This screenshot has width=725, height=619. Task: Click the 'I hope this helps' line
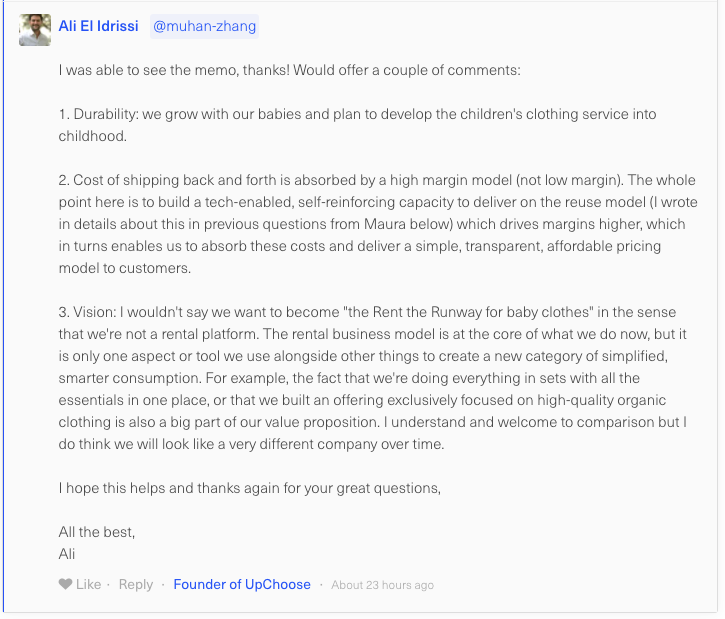click(x=250, y=488)
